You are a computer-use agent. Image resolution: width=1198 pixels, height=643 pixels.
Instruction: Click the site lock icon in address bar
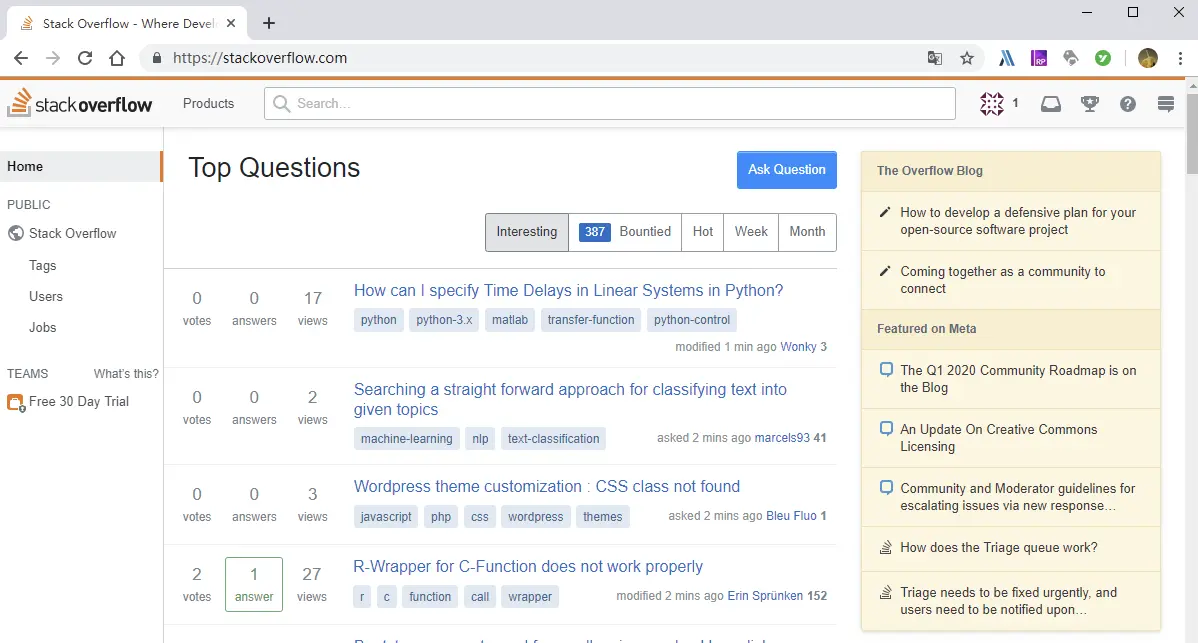(x=157, y=58)
